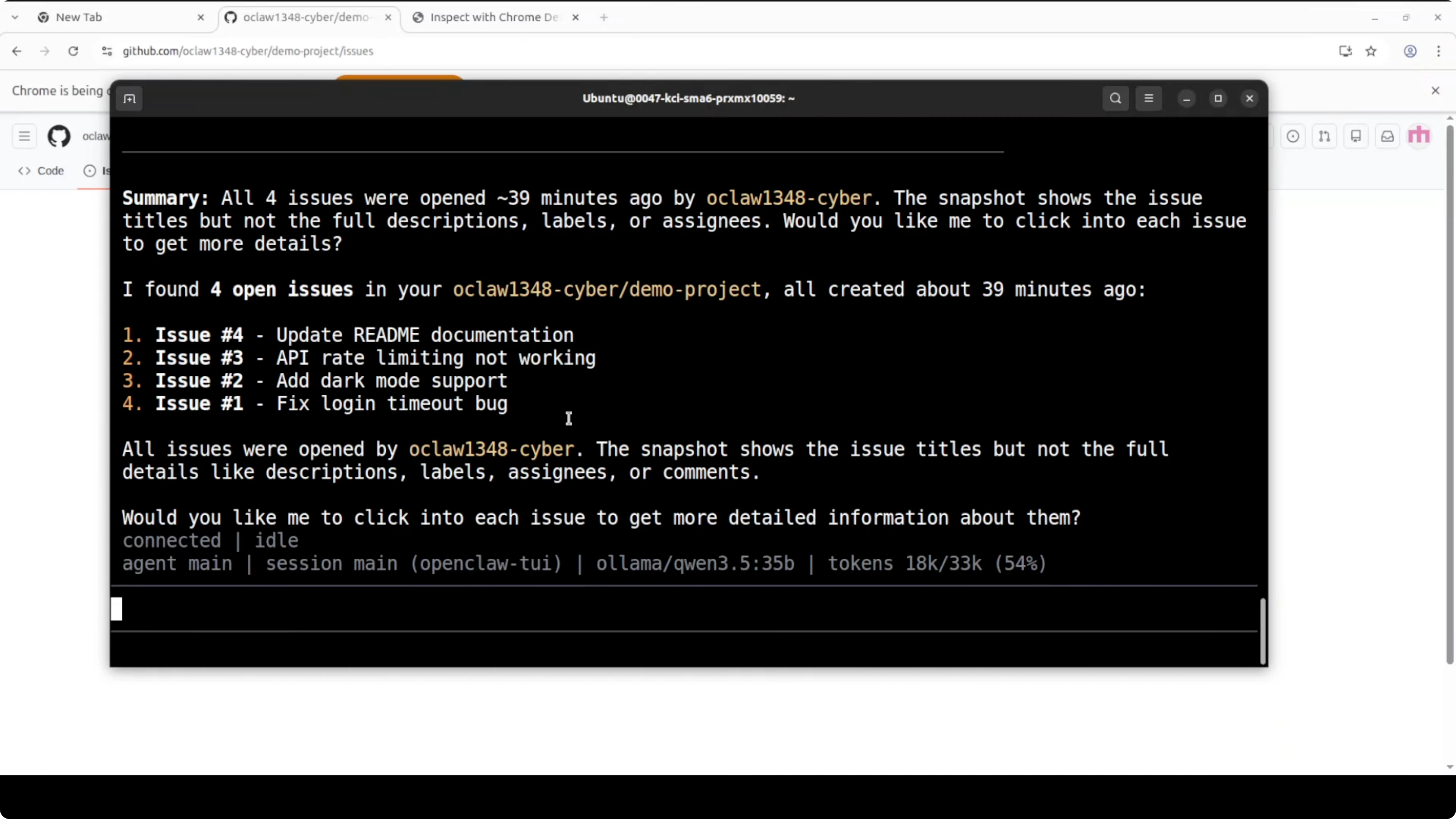Click the back navigation arrow
The image size is (1456, 819).
tap(16, 51)
